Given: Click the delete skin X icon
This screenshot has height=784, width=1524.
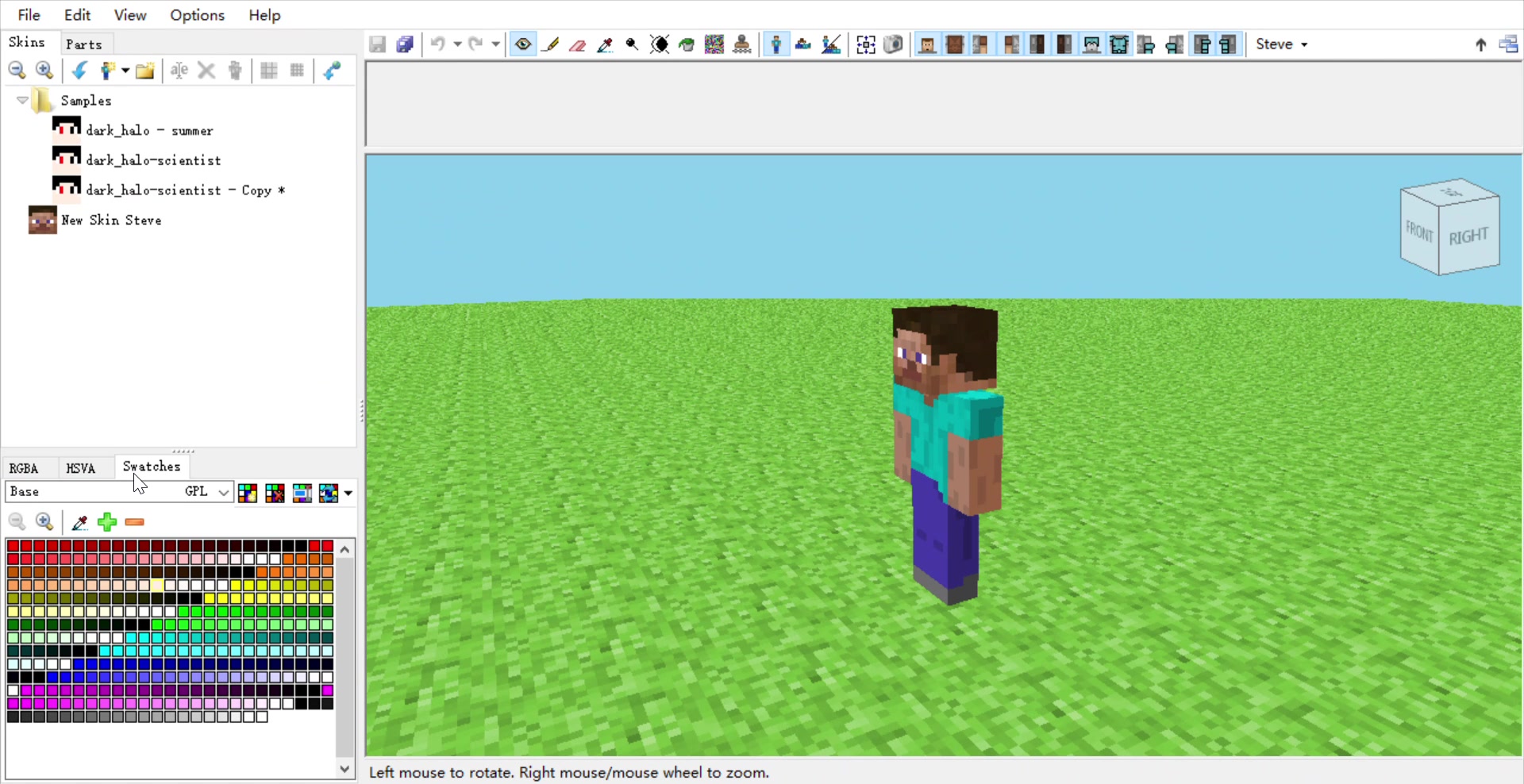Looking at the screenshot, I should 206,71.
